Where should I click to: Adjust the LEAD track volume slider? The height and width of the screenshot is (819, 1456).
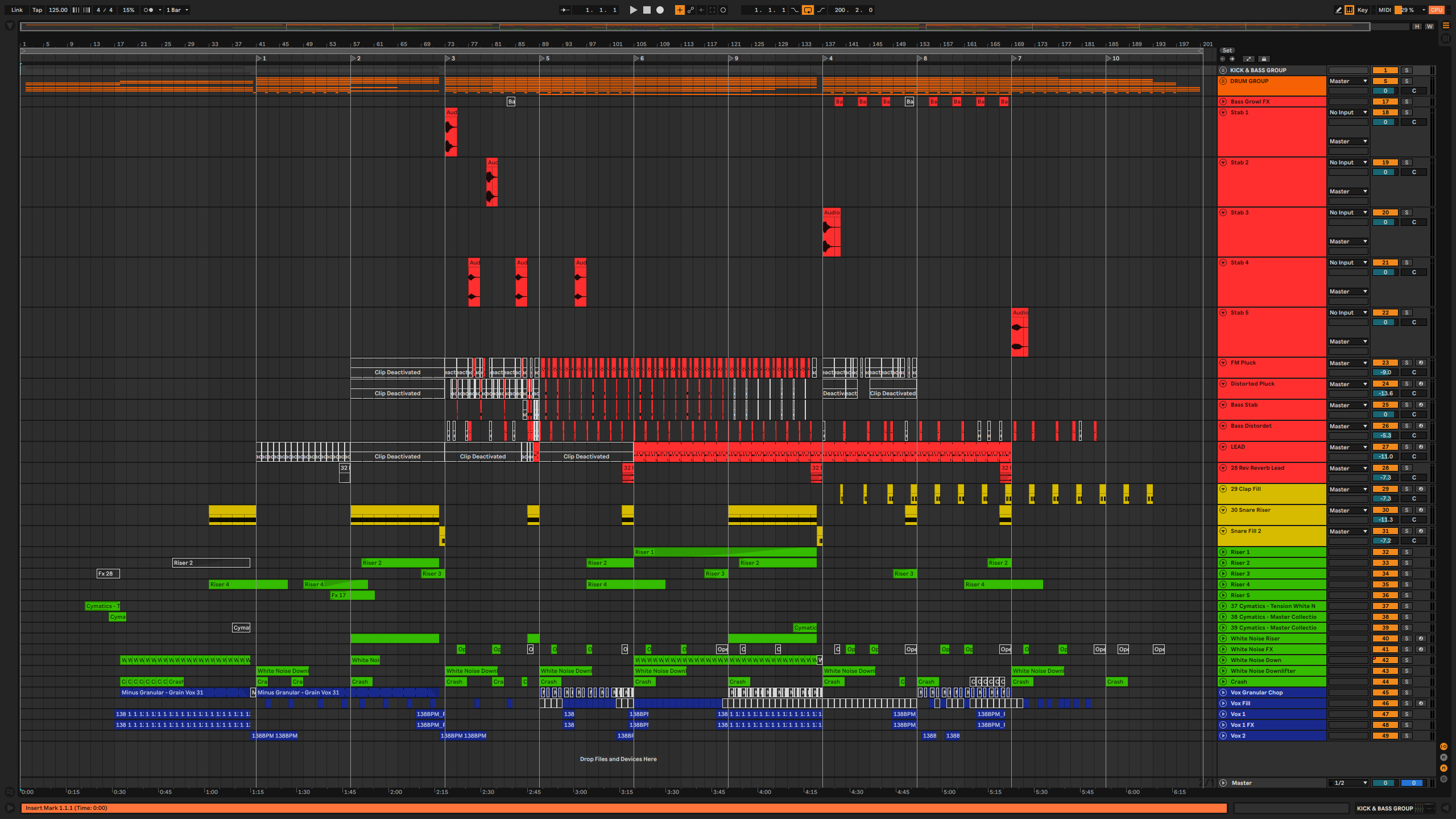coord(1385,456)
